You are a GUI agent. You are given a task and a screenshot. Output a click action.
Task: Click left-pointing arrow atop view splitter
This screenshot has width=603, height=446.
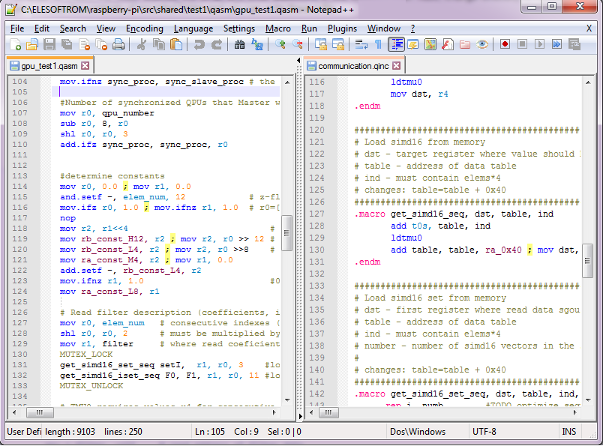pos(299,61)
